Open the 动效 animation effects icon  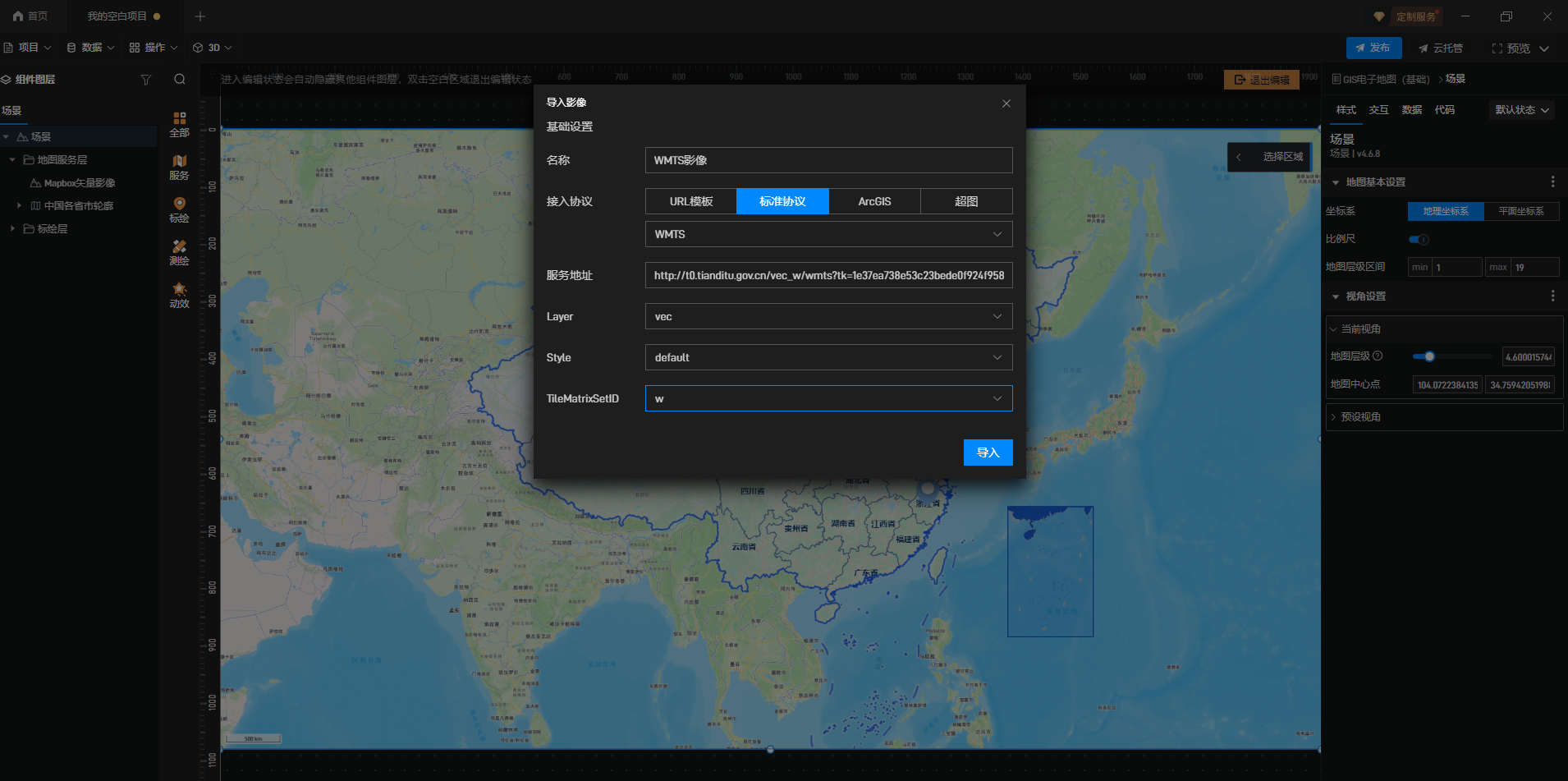(179, 294)
